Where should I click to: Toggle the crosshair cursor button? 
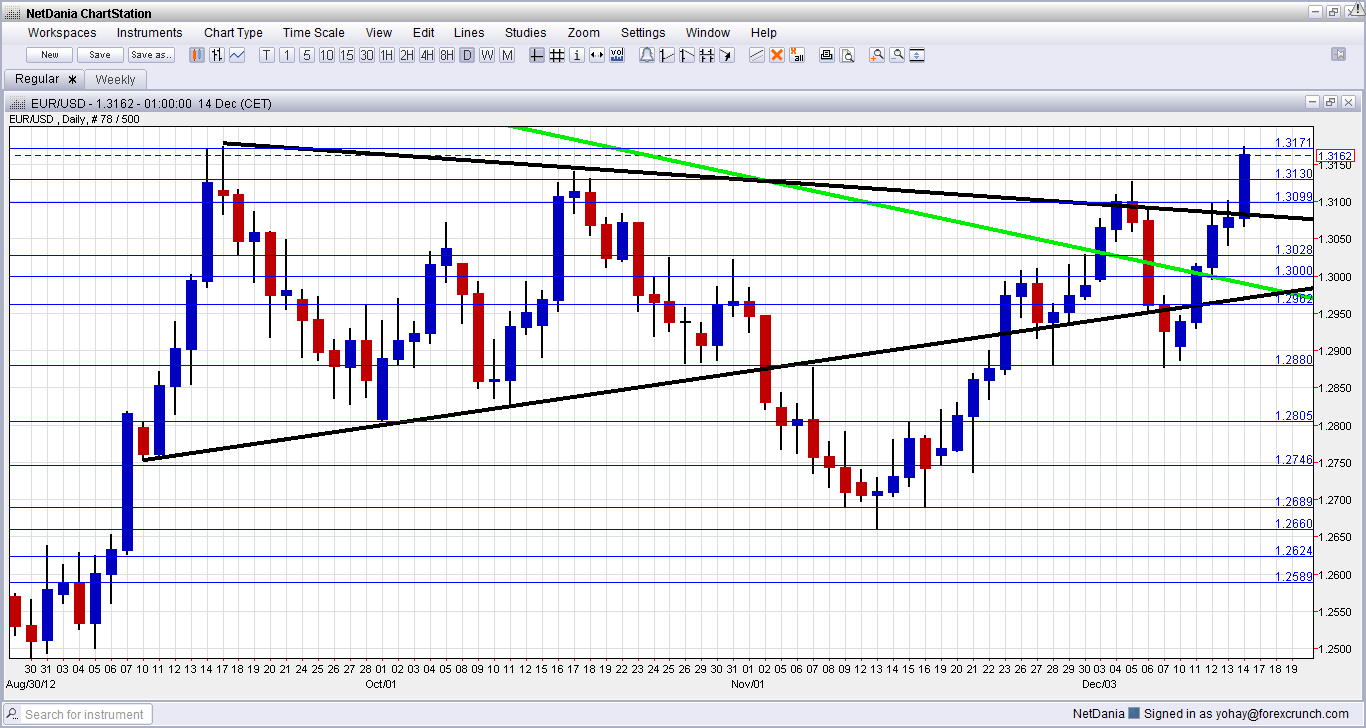point(537,55)
